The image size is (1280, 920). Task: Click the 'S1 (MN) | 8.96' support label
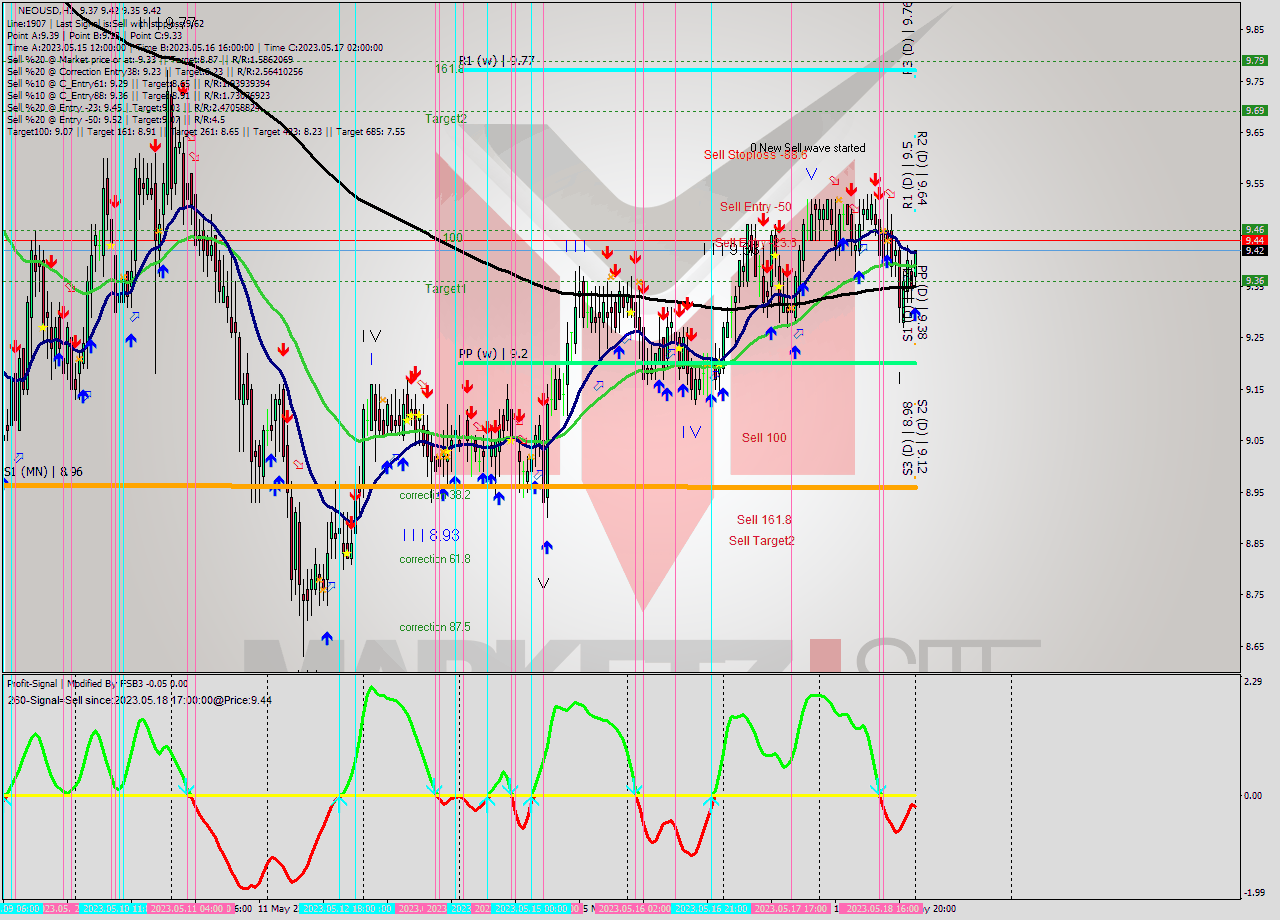43,471
